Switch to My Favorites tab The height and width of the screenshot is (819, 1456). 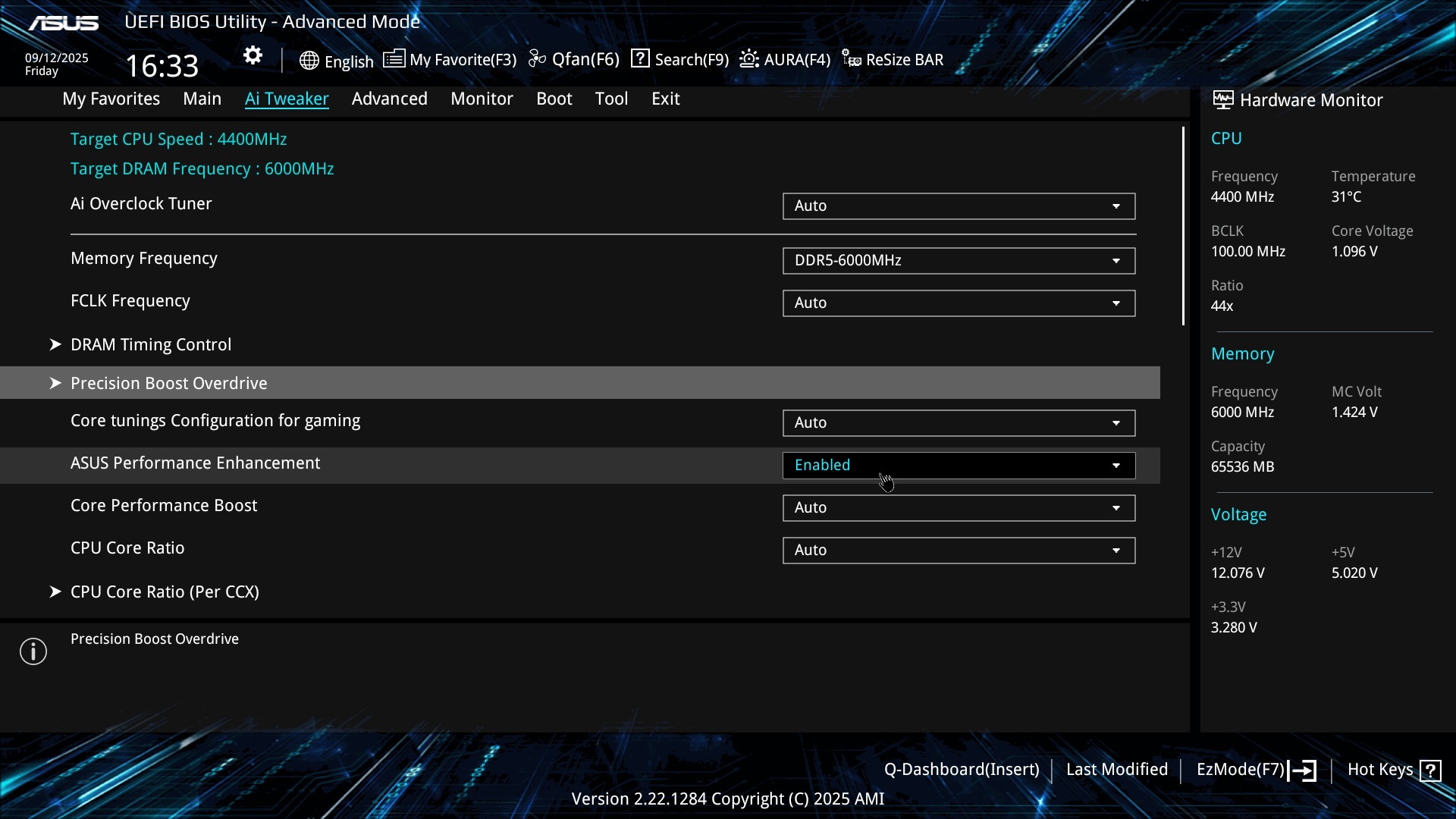[x=111, y=99]
